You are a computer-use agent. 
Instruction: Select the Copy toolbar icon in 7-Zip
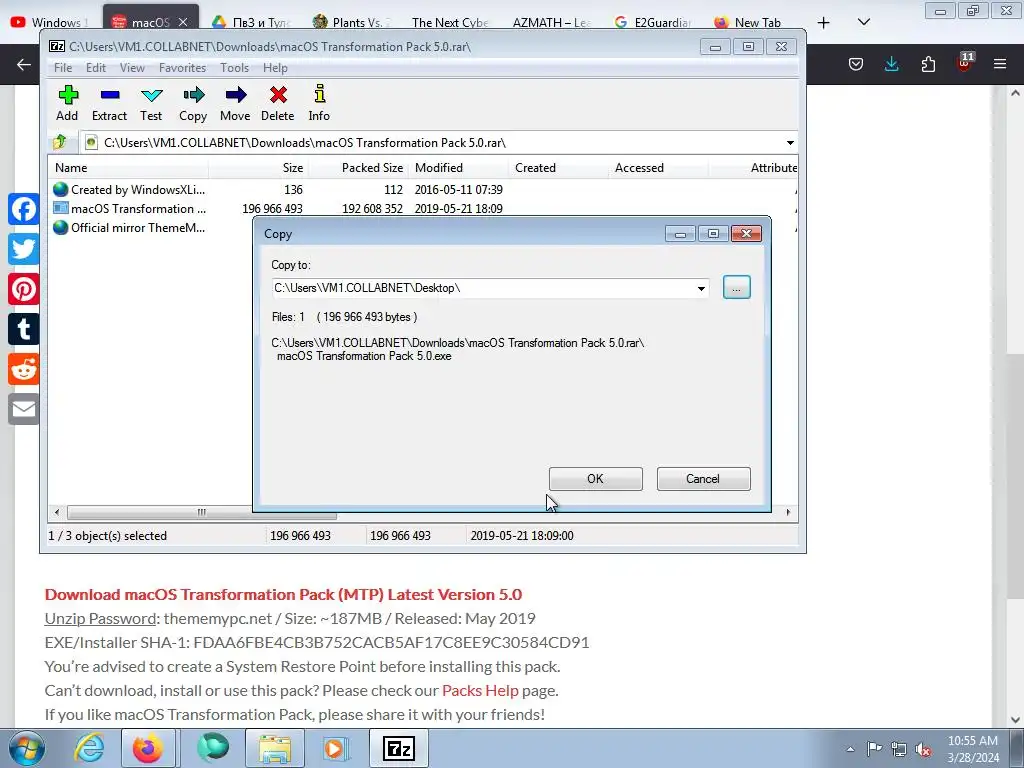point(193,103)
